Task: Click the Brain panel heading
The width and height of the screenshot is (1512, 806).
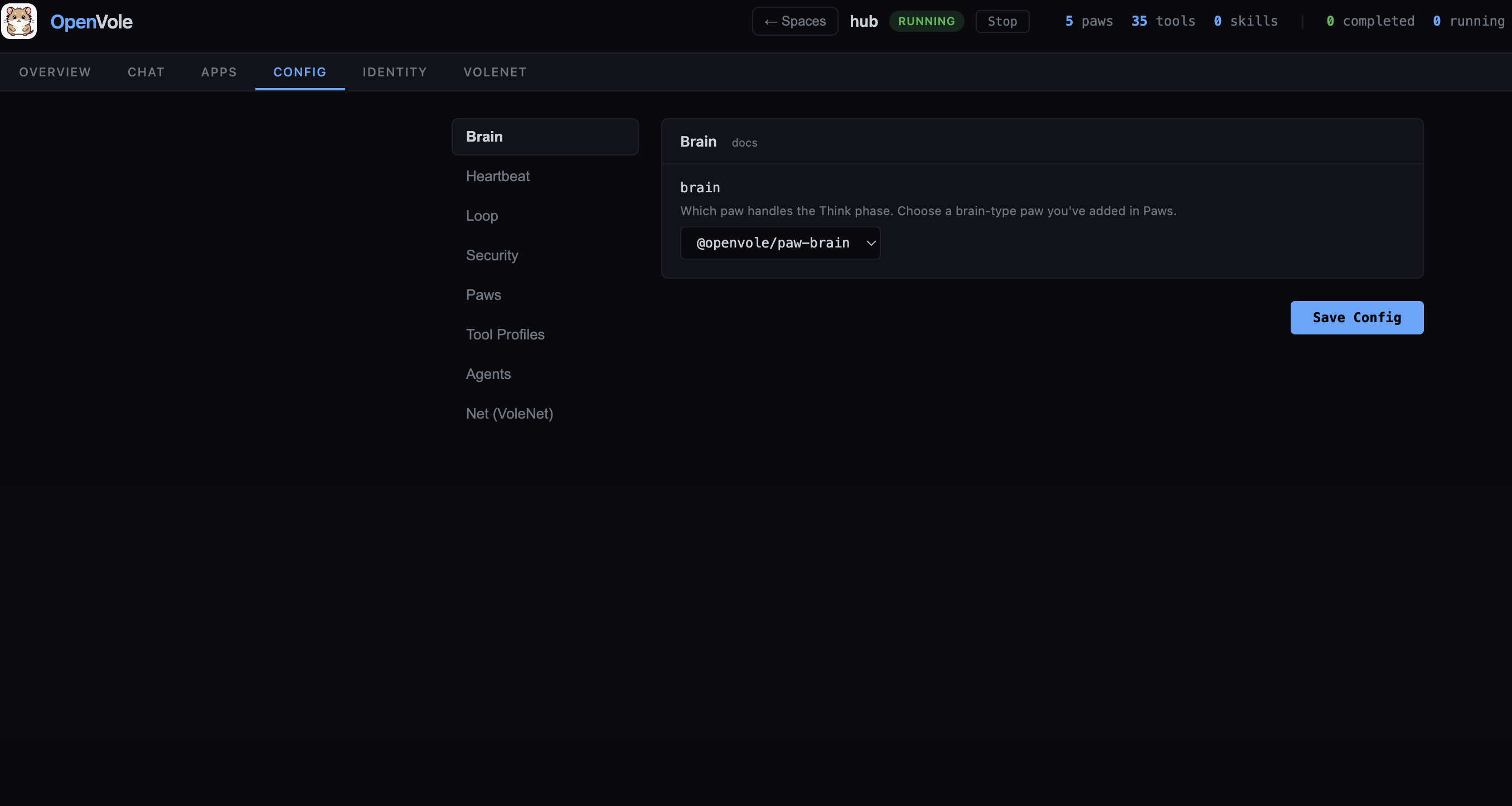Action: pyautogui.click(x=698, y=142)
